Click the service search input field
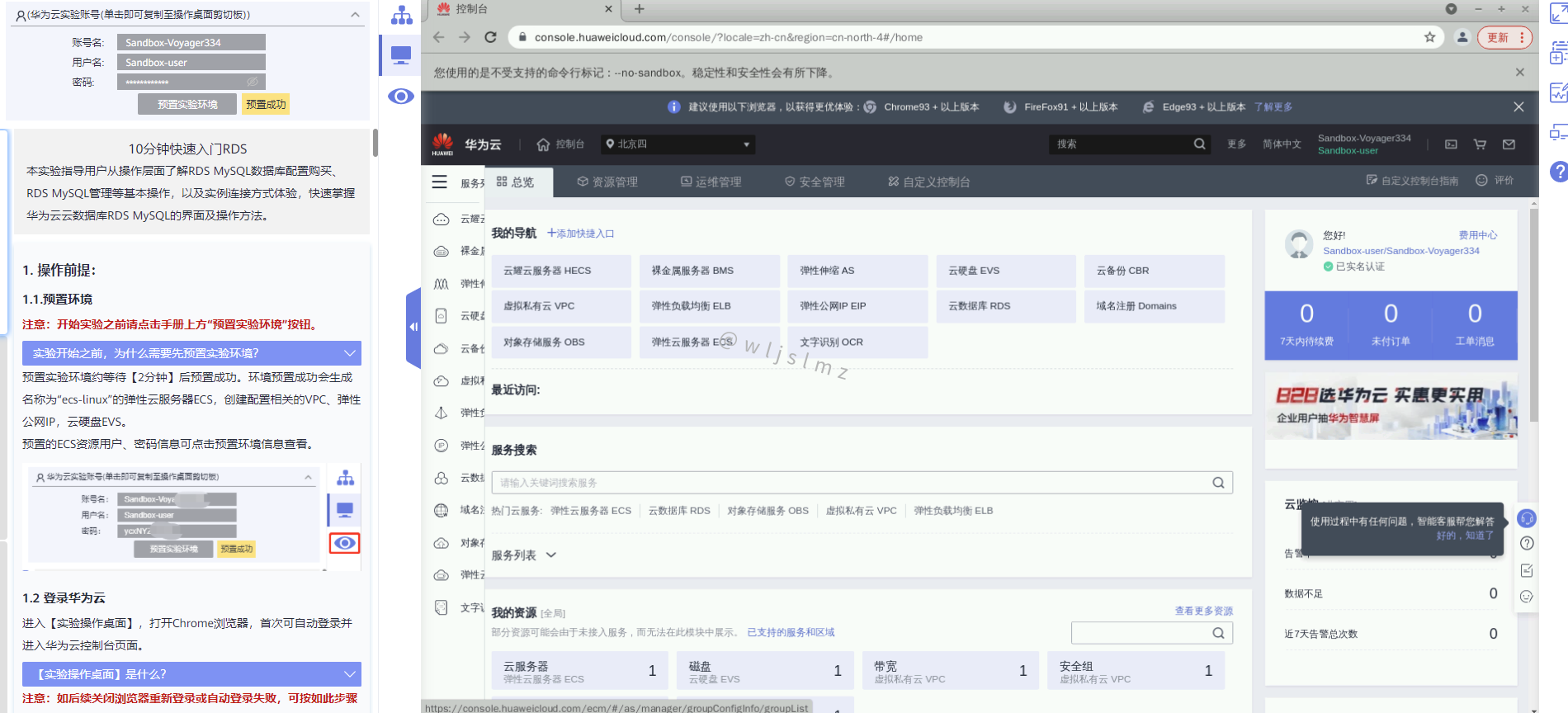The height and width of the screenshot is (713, 1568). [862, 483]
